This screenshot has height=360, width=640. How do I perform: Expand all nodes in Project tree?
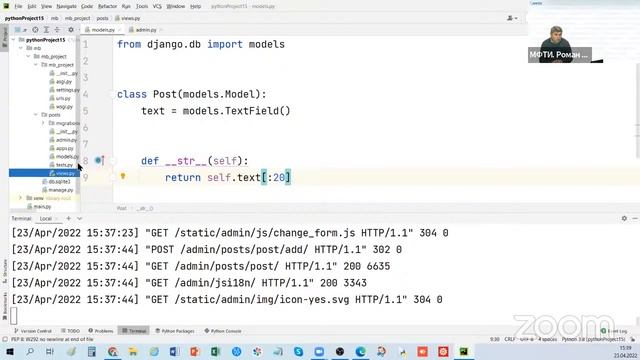click(46, 30)
